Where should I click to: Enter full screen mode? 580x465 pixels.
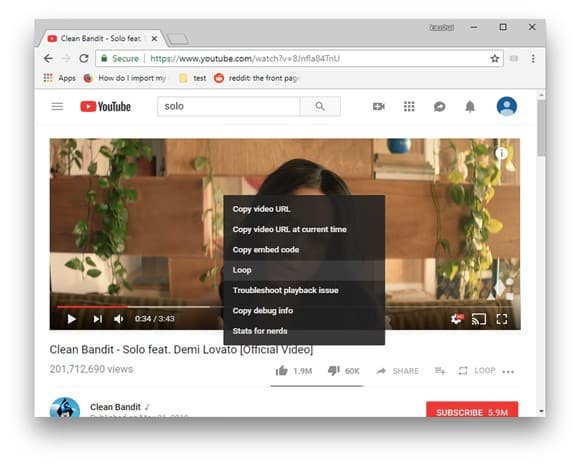[x=502, y=319]
